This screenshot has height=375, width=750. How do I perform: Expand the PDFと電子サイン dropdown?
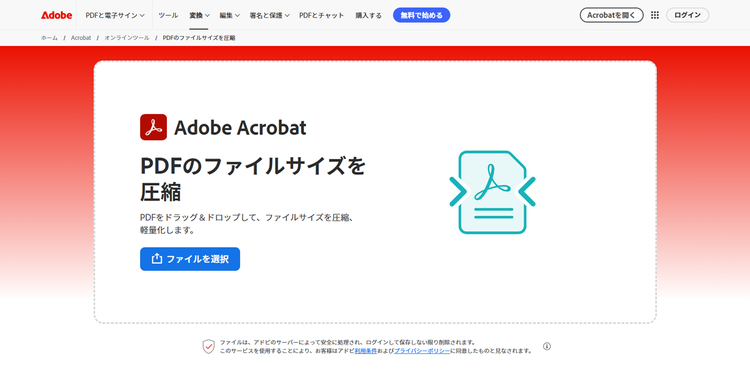pos(115,15)
